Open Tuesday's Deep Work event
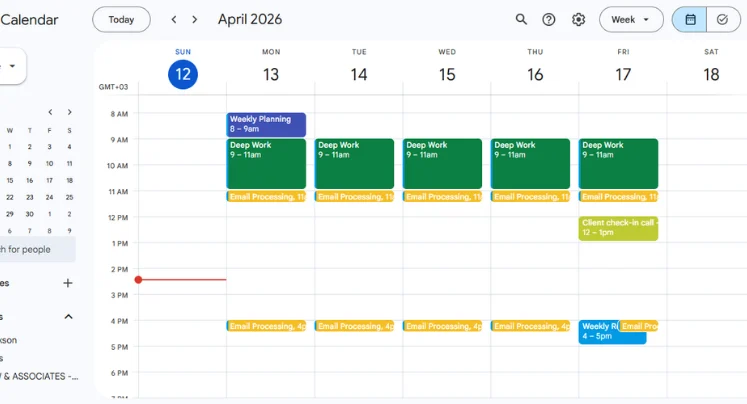Image resolution: width=747 pixels, height=404 pixels. pyautogui.click(x=354, y=164)
